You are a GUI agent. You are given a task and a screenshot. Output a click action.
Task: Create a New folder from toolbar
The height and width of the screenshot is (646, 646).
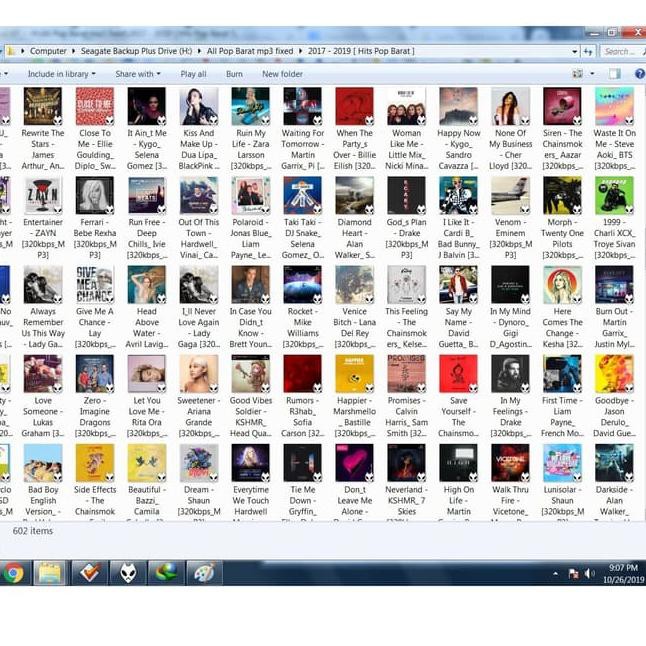coord(282,74)
